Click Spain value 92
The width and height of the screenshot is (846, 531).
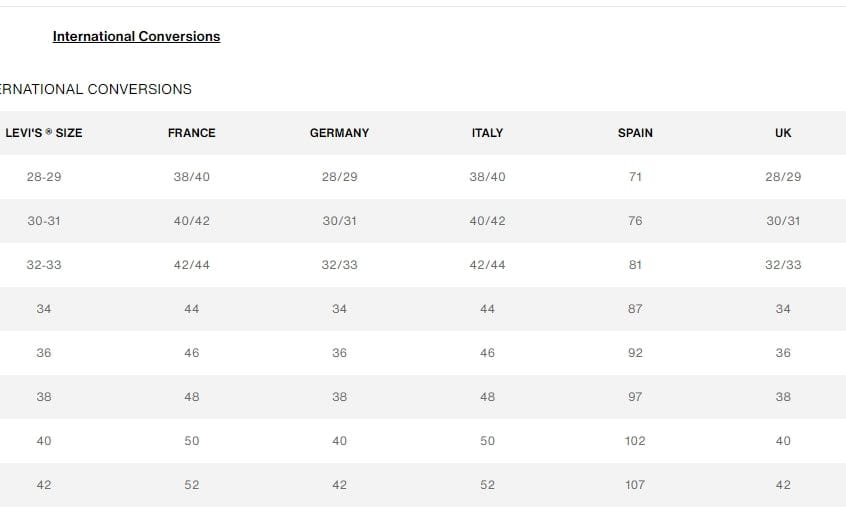635,353
